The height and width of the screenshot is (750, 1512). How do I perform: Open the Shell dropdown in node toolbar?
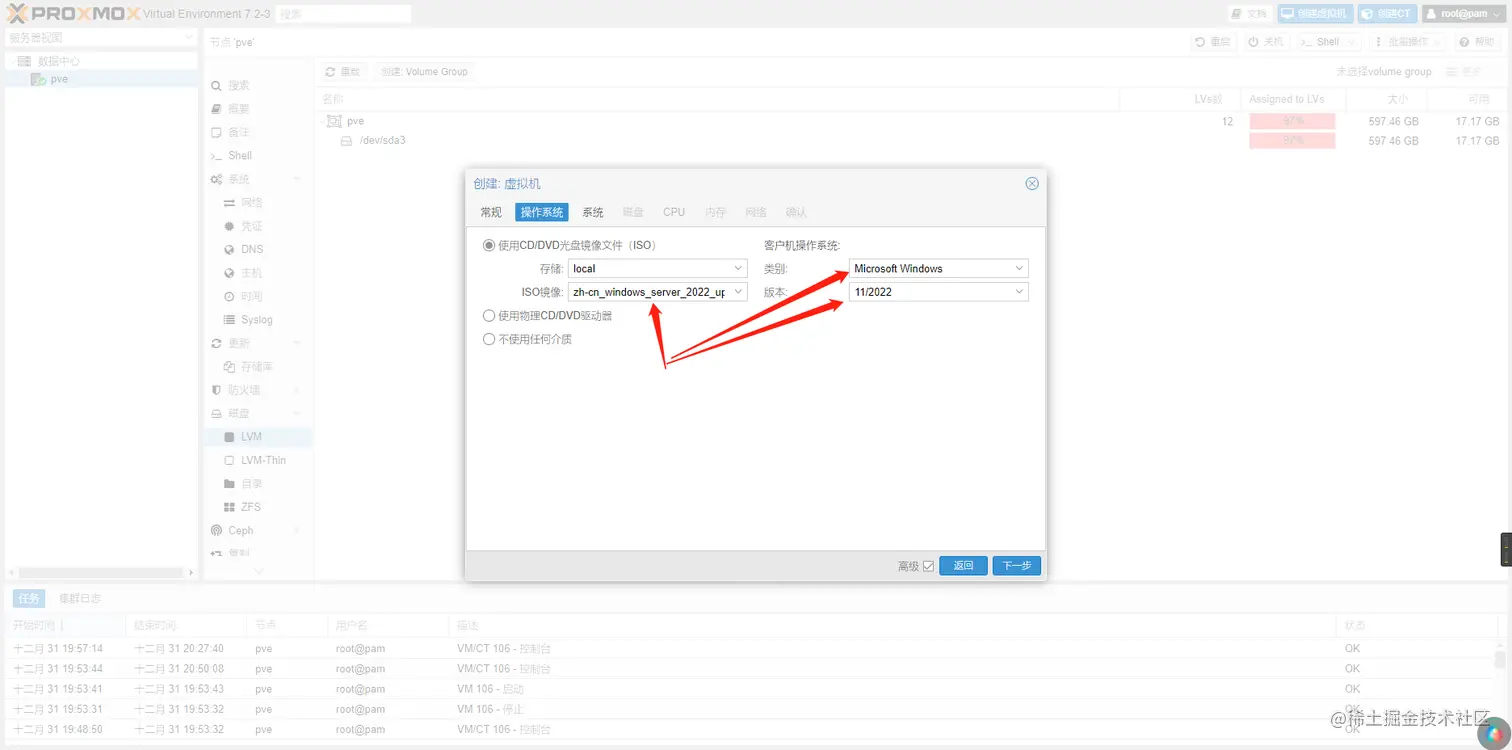tap(1329, 42)
